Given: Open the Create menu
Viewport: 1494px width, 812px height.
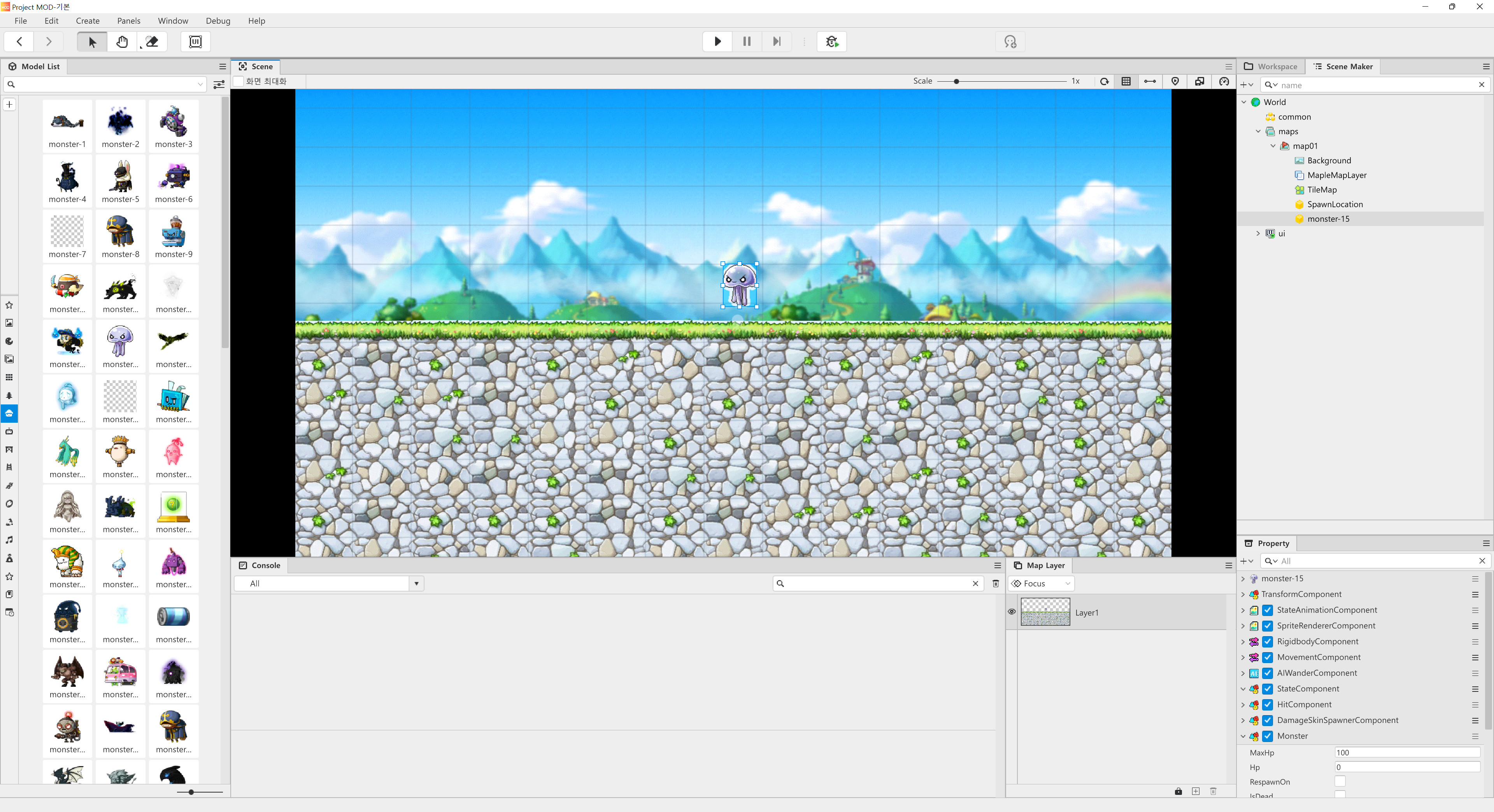Looking at the screenshot, I should tap(88, 21).
